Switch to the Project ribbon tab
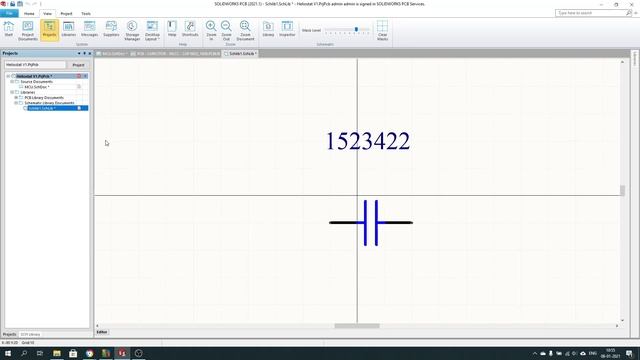The height and width of the screenshot is (360, 640). (x=66, y=13)
